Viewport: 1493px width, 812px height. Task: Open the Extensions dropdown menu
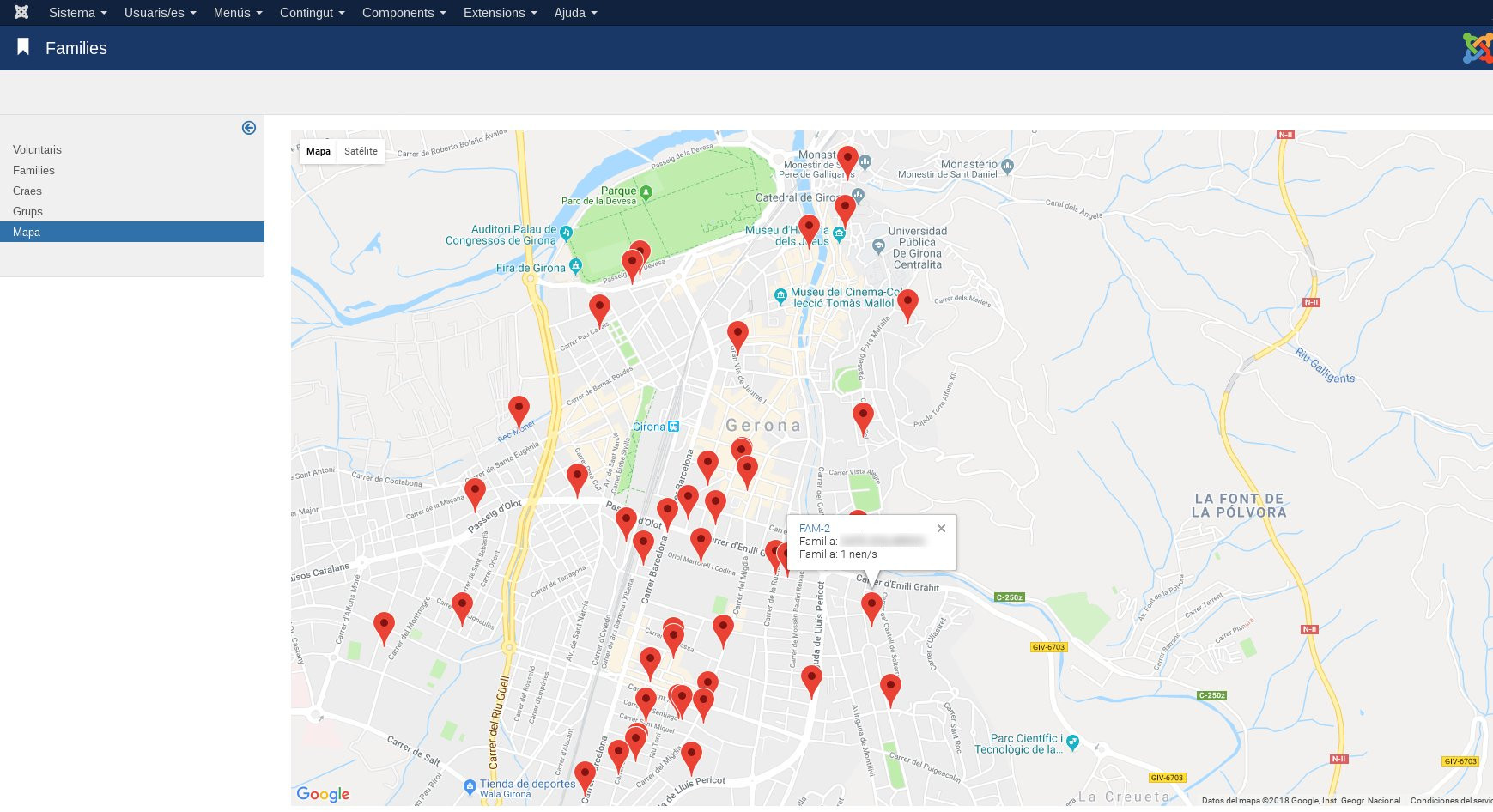500,13
